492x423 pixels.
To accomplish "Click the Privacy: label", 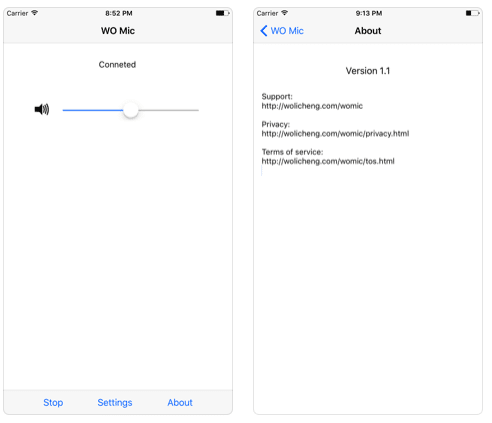I will (x=276, y=124).
